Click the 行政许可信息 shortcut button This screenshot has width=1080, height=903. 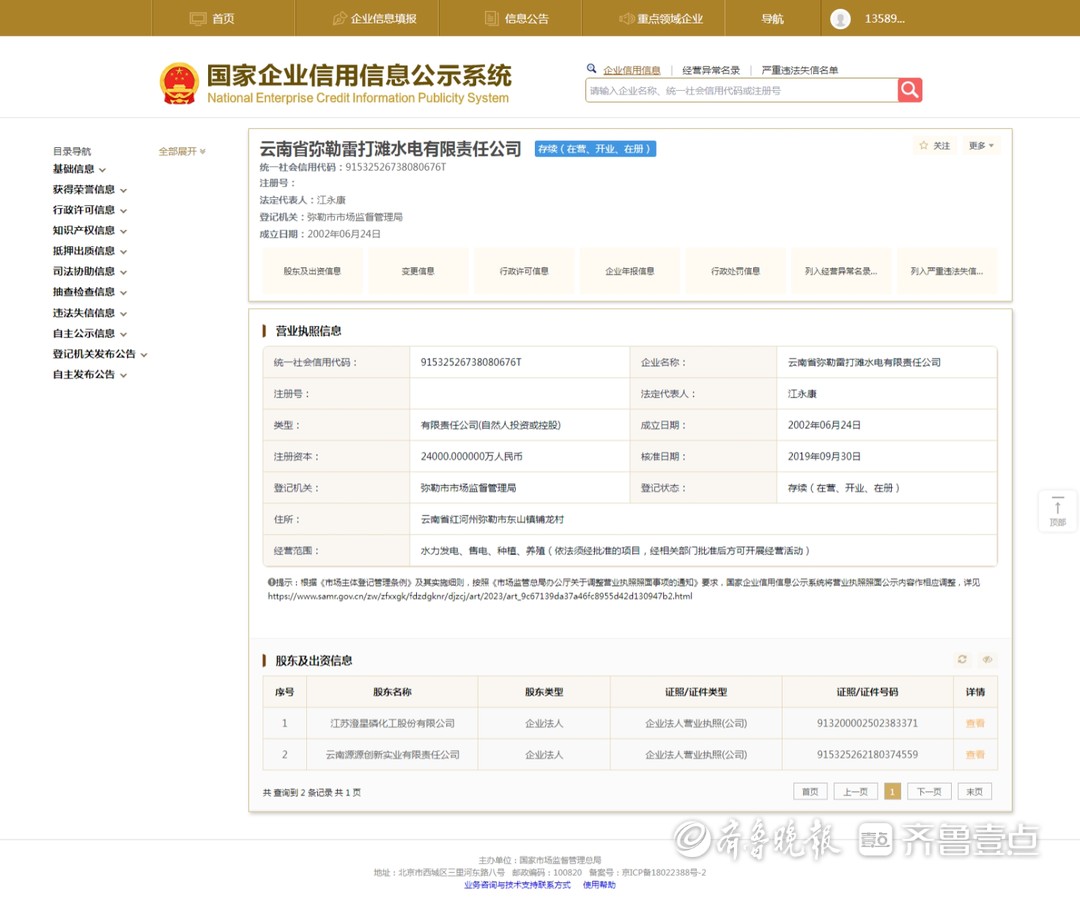click(x=524, y=271)
